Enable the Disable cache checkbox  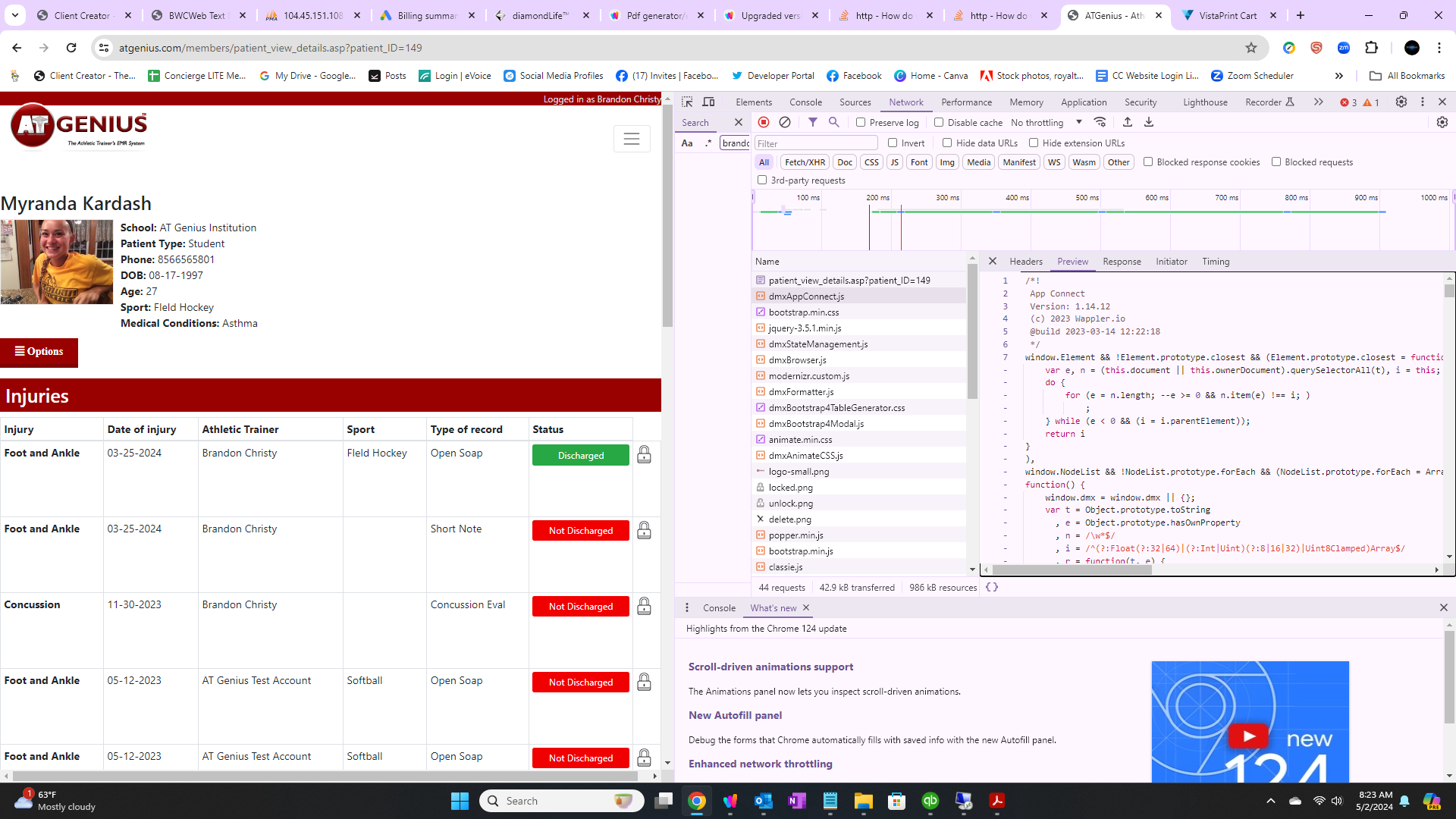[939, 122]
